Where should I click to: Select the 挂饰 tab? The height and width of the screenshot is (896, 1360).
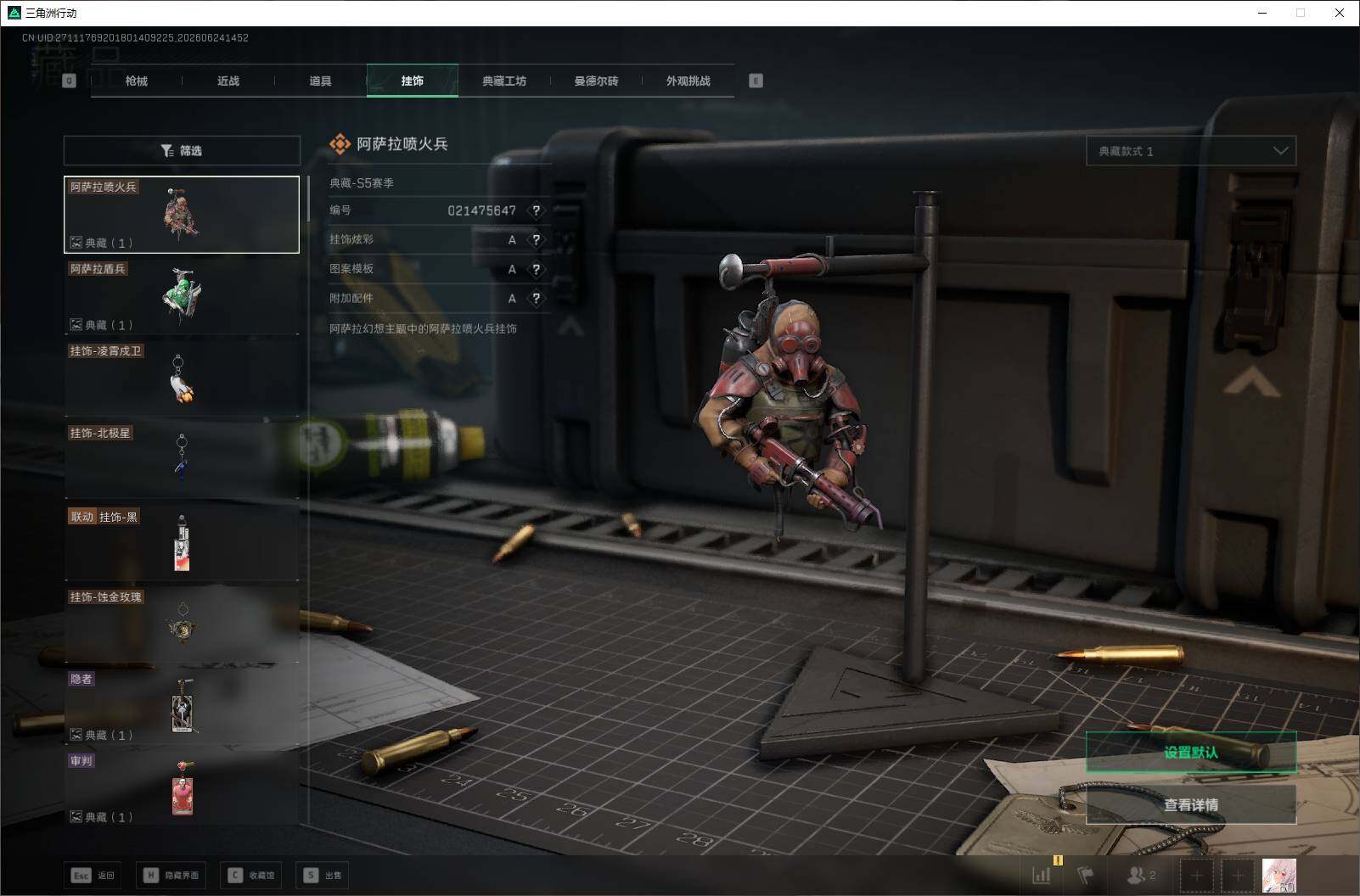point(413,81)
